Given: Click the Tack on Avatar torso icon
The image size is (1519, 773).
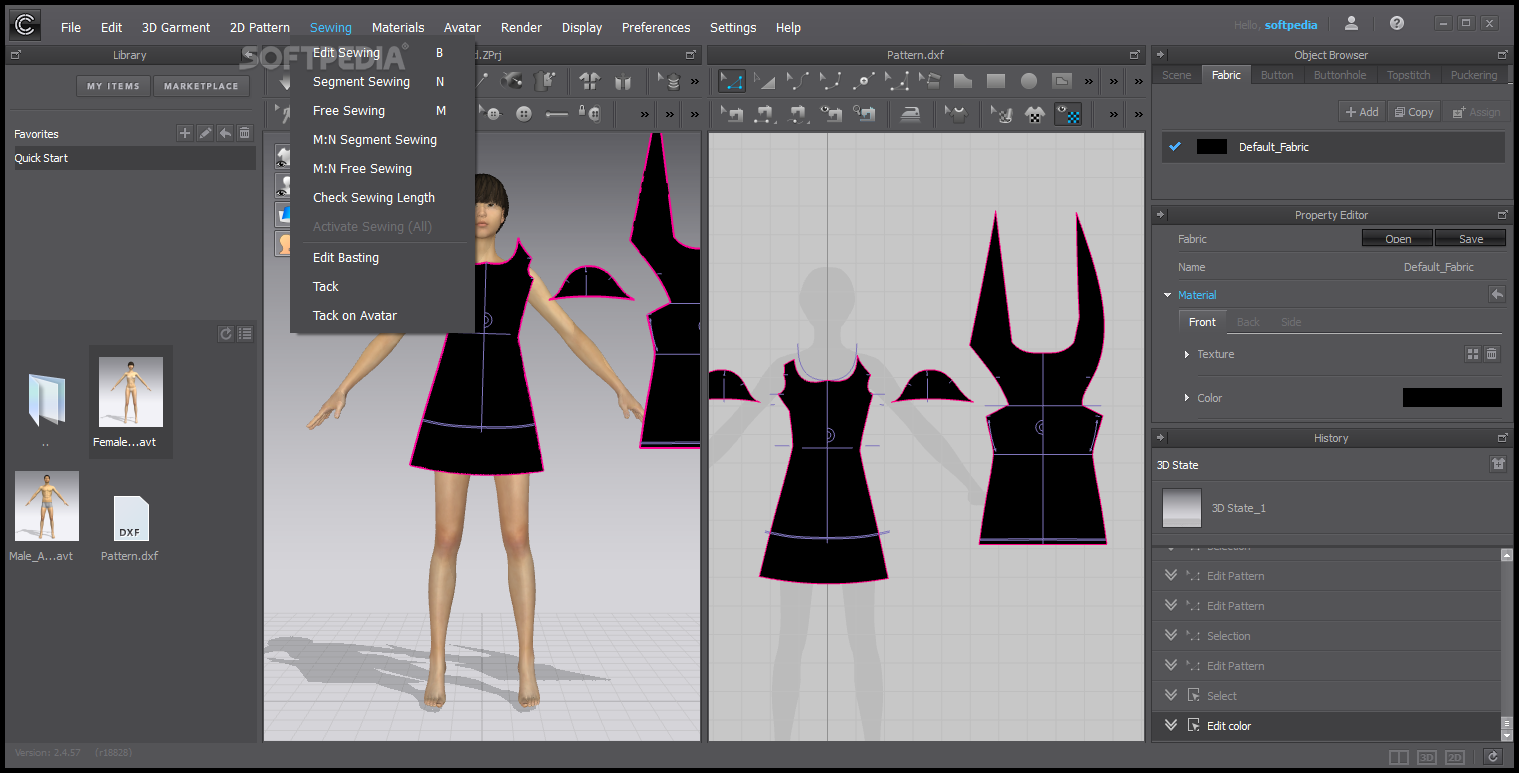Looking at the screenshot, I should coord(544,80).
